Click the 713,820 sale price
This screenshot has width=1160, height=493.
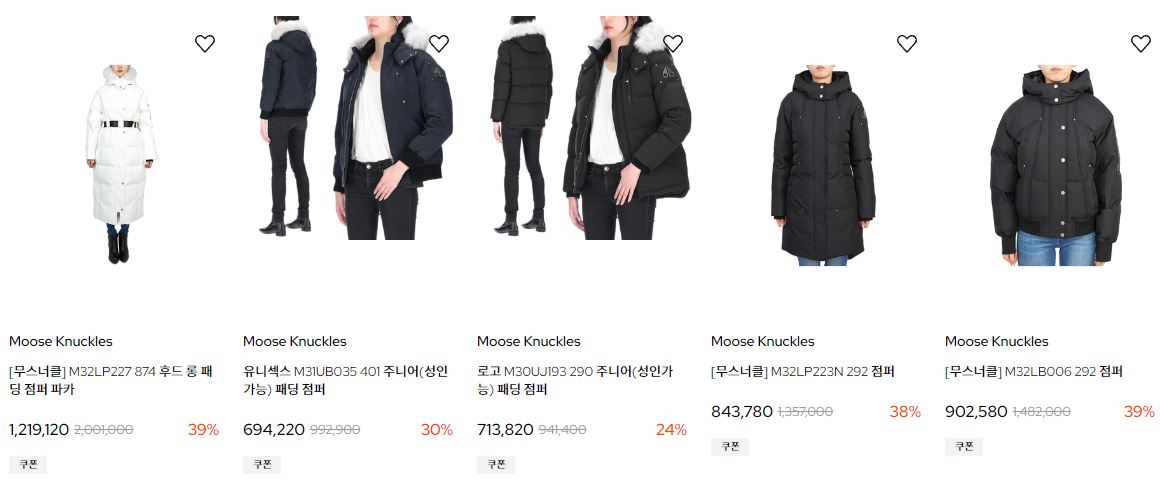[505, 429]
